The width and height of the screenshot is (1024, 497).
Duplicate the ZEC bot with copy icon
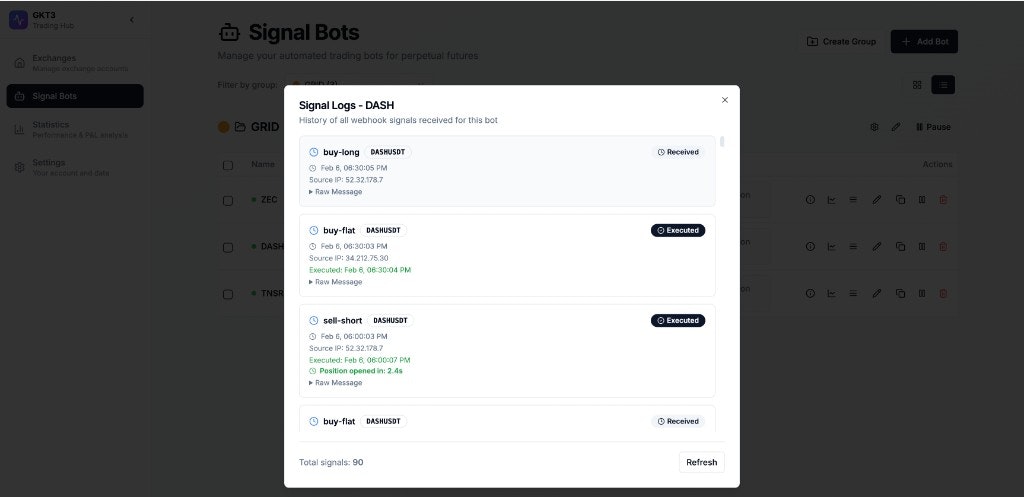pos(900,200)
